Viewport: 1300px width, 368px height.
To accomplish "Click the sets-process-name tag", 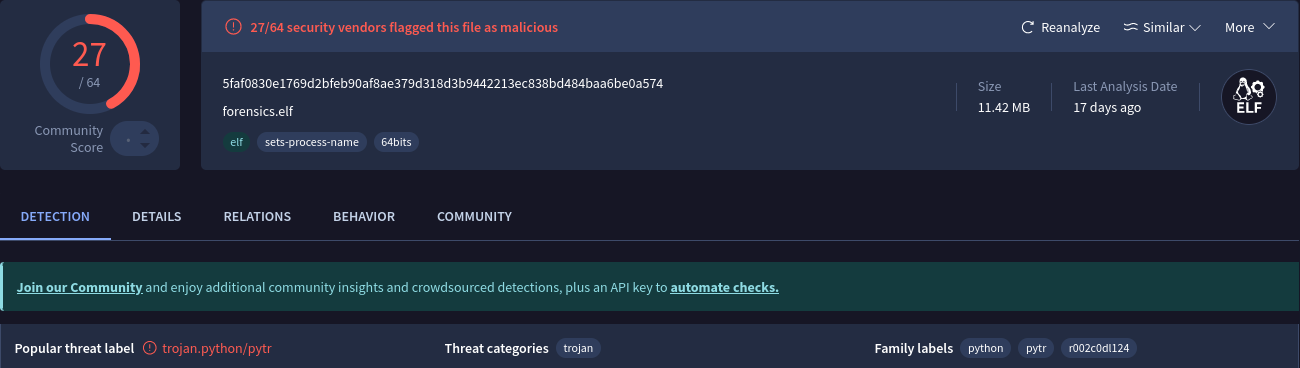I will click(312, 142).
